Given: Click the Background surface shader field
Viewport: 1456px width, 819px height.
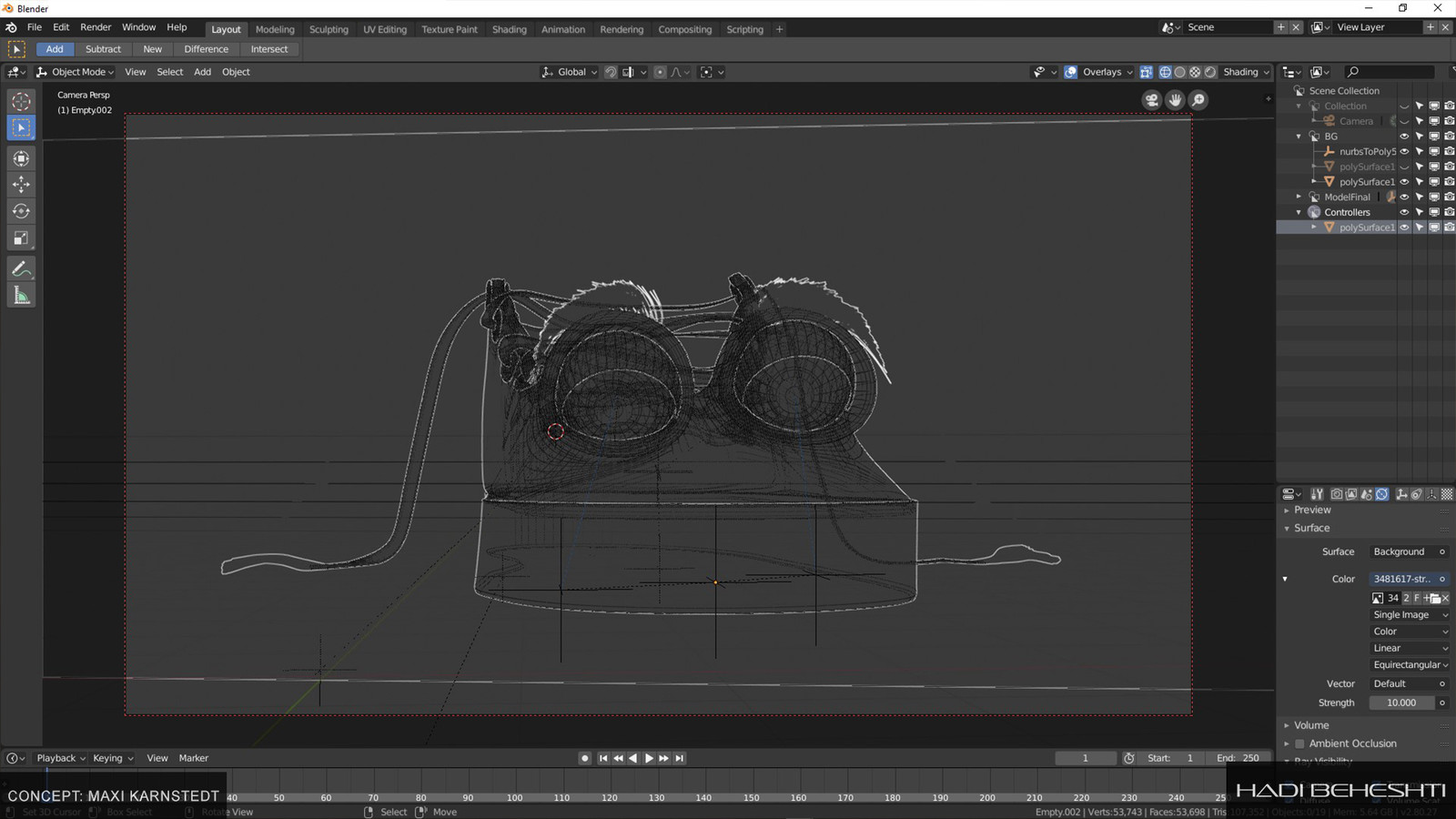Looking at the screenshot, I should (x=1410, y=551).
